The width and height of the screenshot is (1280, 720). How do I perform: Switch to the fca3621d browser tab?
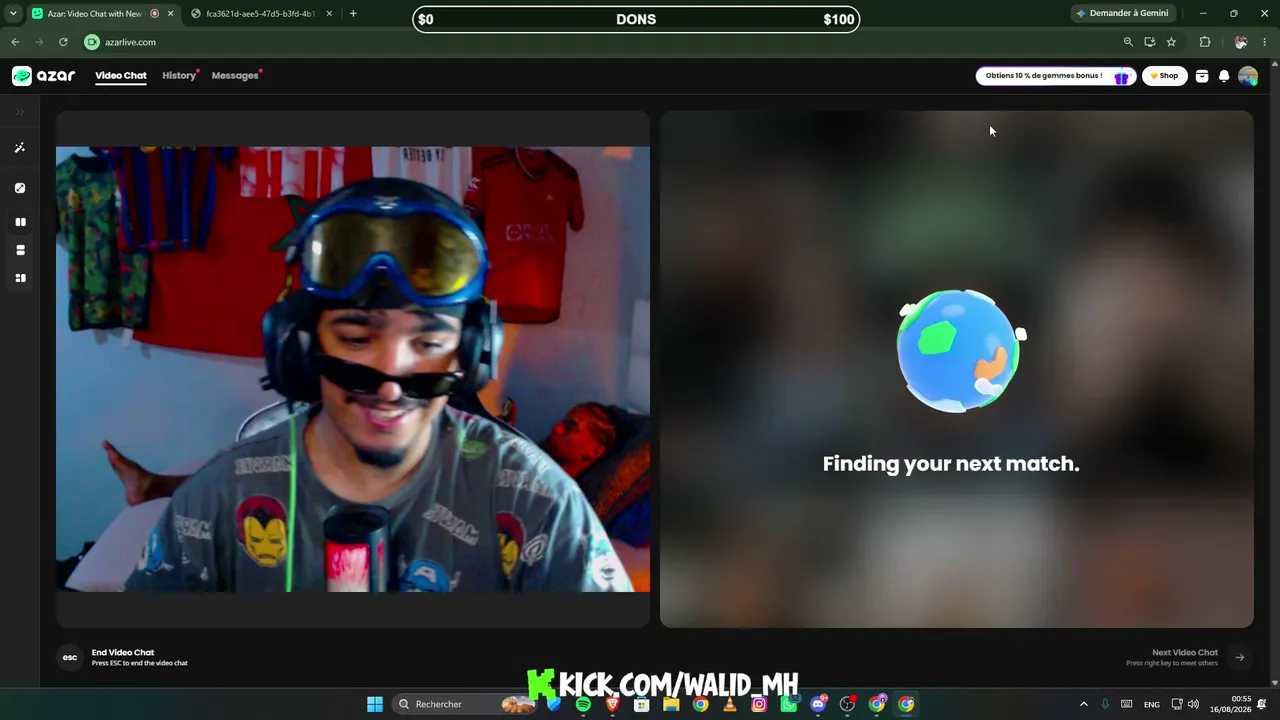point(262,14)
